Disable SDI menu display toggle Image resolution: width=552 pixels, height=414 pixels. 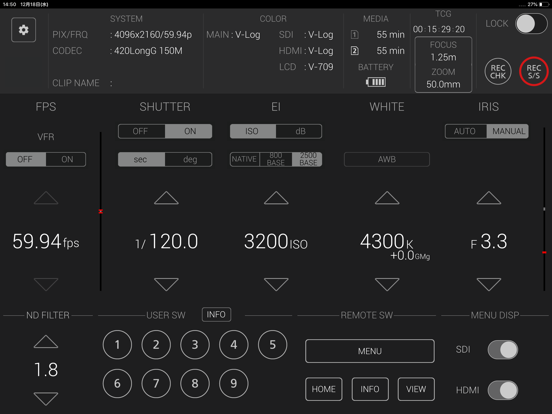pyautogui.click(x=503, y=350)
